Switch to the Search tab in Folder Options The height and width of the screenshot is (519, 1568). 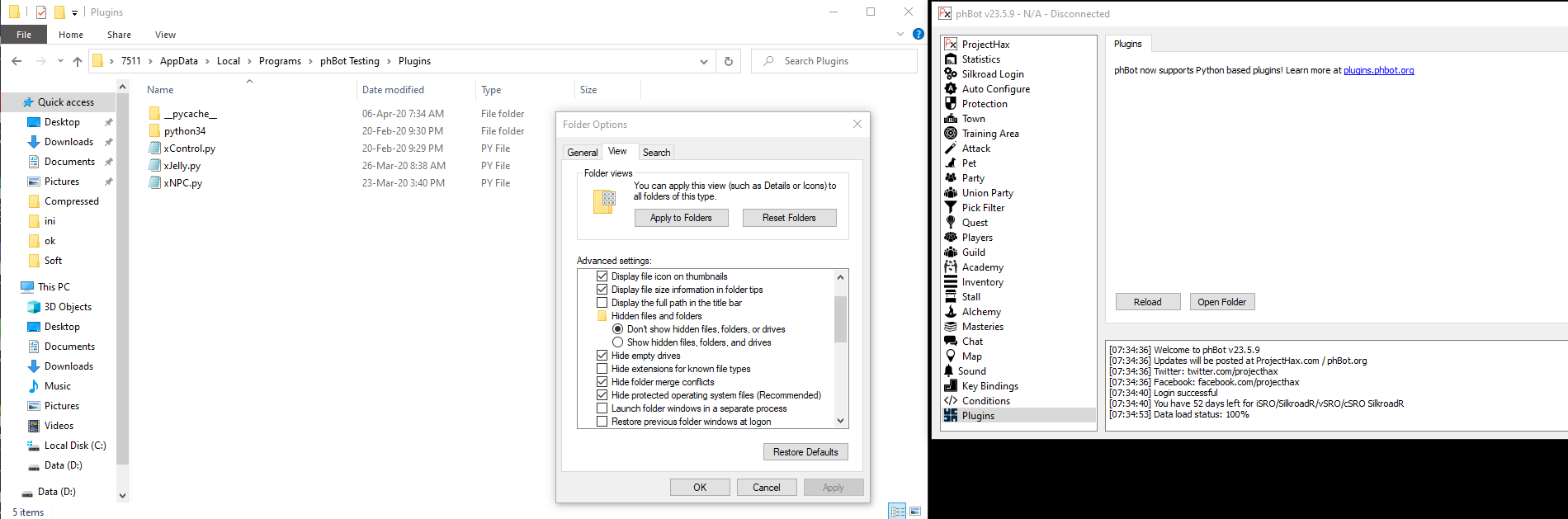[x=656, y=153]
